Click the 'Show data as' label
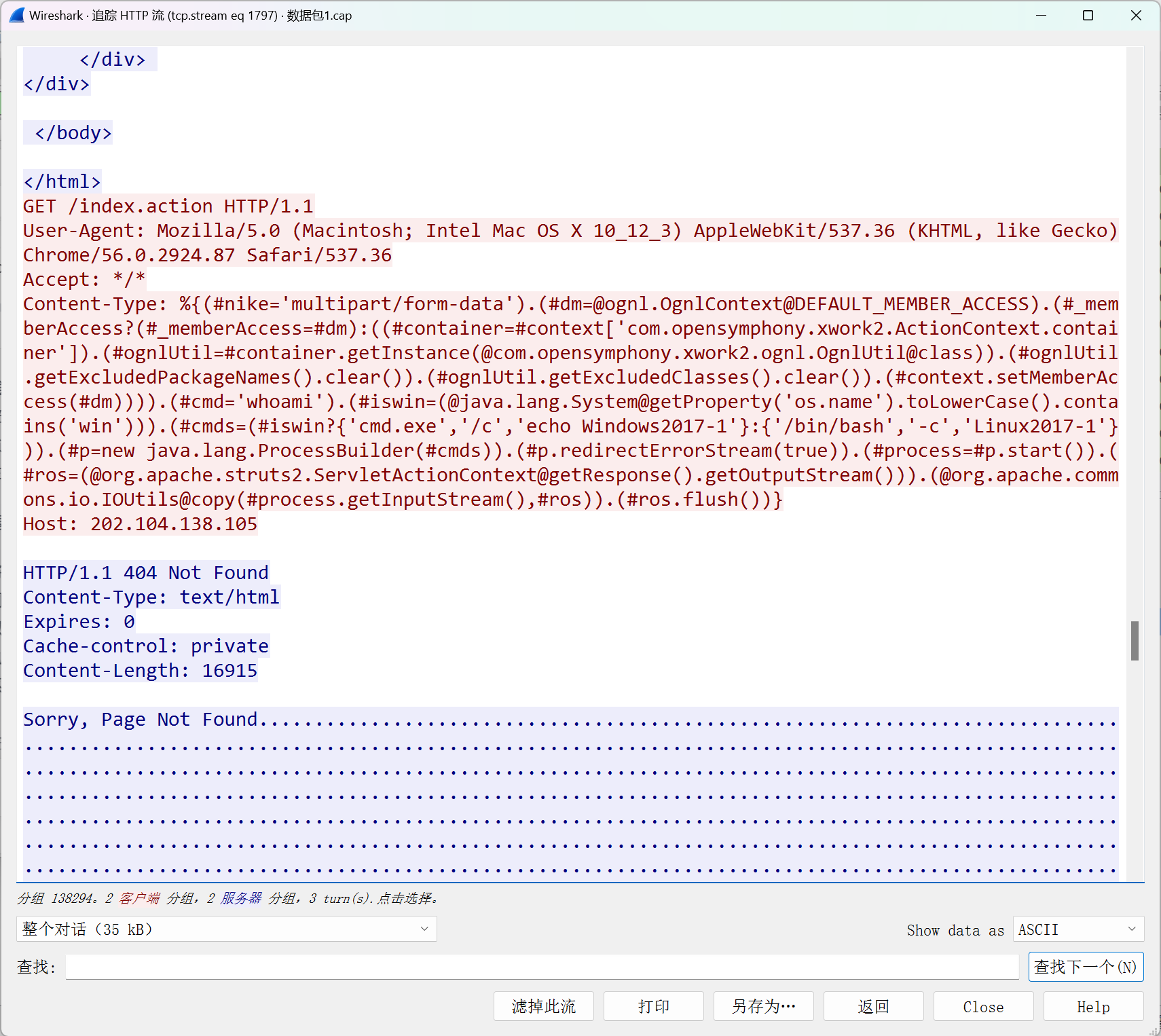The height and width of the screenshot is (1036, 1161). (955, 930)
